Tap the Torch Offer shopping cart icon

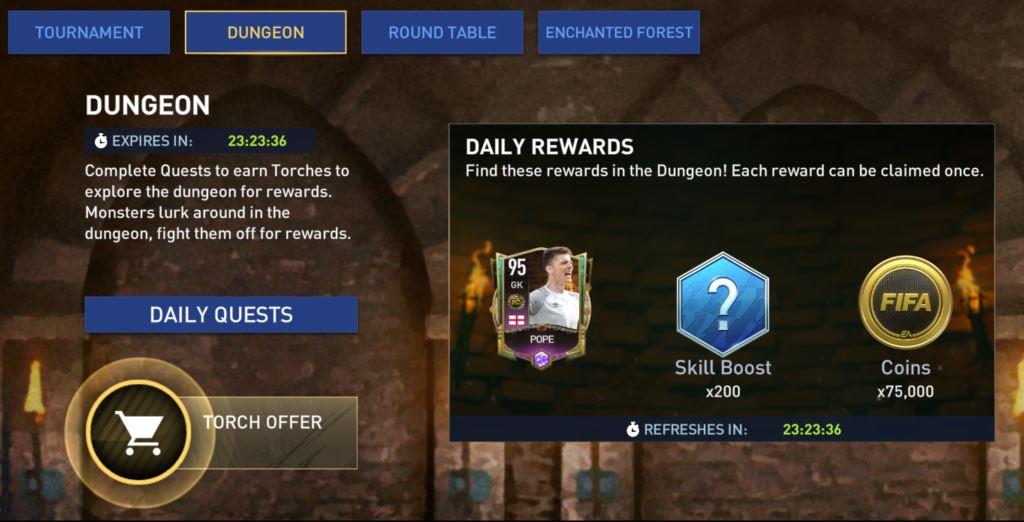coord(138,433)
